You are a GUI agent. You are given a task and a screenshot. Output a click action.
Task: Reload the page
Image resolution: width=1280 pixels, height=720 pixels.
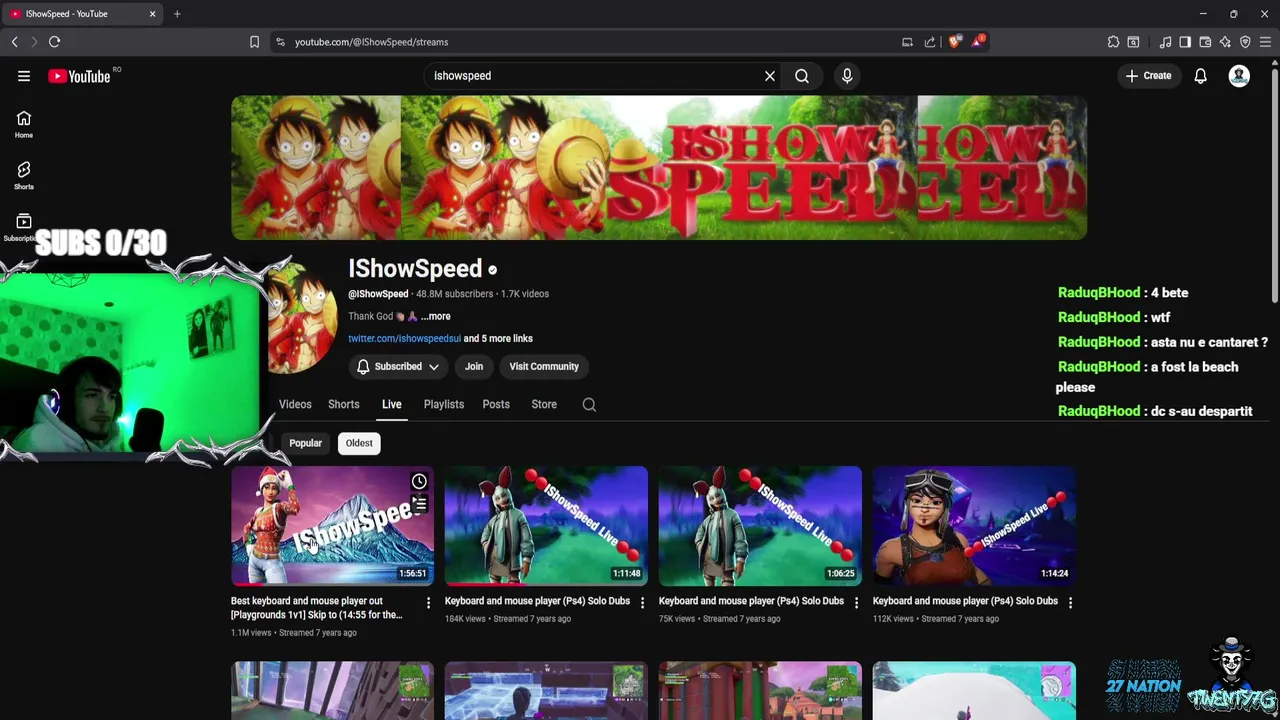tap(55, 42)
